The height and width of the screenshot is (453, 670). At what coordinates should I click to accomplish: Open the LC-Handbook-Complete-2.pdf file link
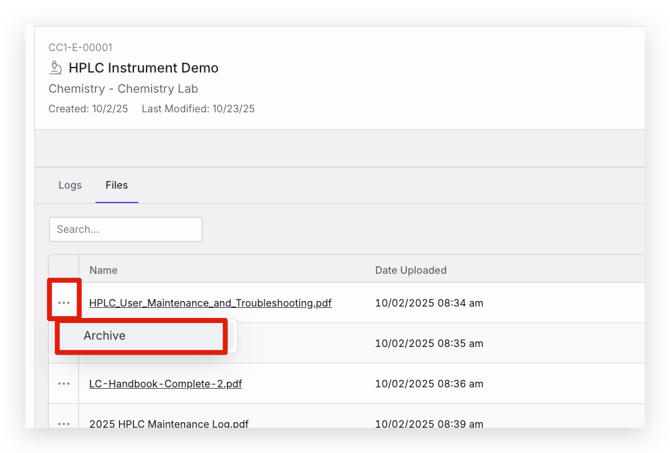pos(165,383)
